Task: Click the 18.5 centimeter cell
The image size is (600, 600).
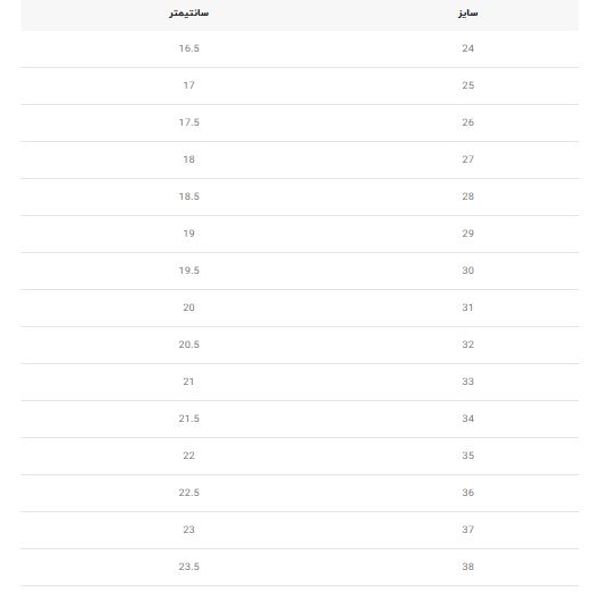Action: tap(189, 197)
